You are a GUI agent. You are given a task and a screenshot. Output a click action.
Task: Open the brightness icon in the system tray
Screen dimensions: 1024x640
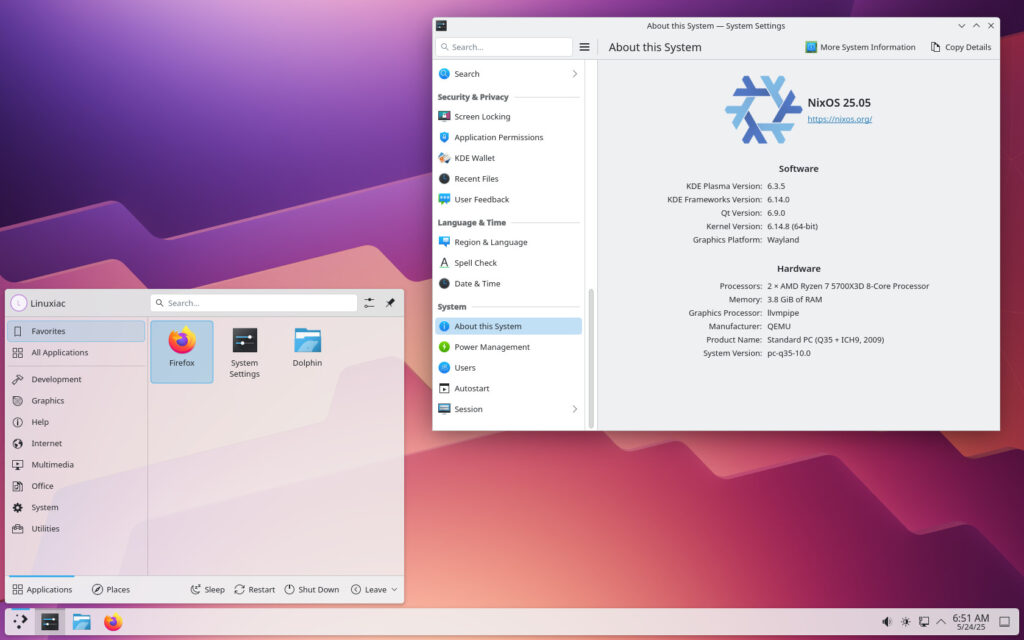click(x=905, y=622)
